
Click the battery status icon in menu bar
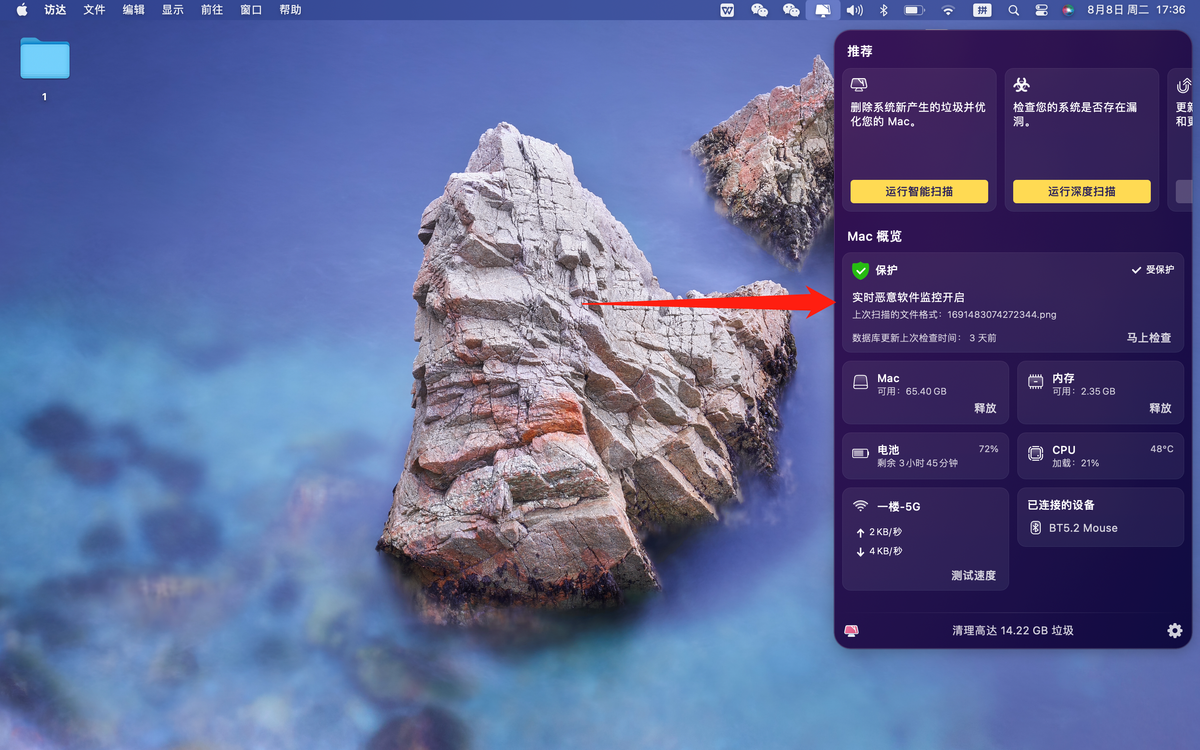(x=914, y=10)
